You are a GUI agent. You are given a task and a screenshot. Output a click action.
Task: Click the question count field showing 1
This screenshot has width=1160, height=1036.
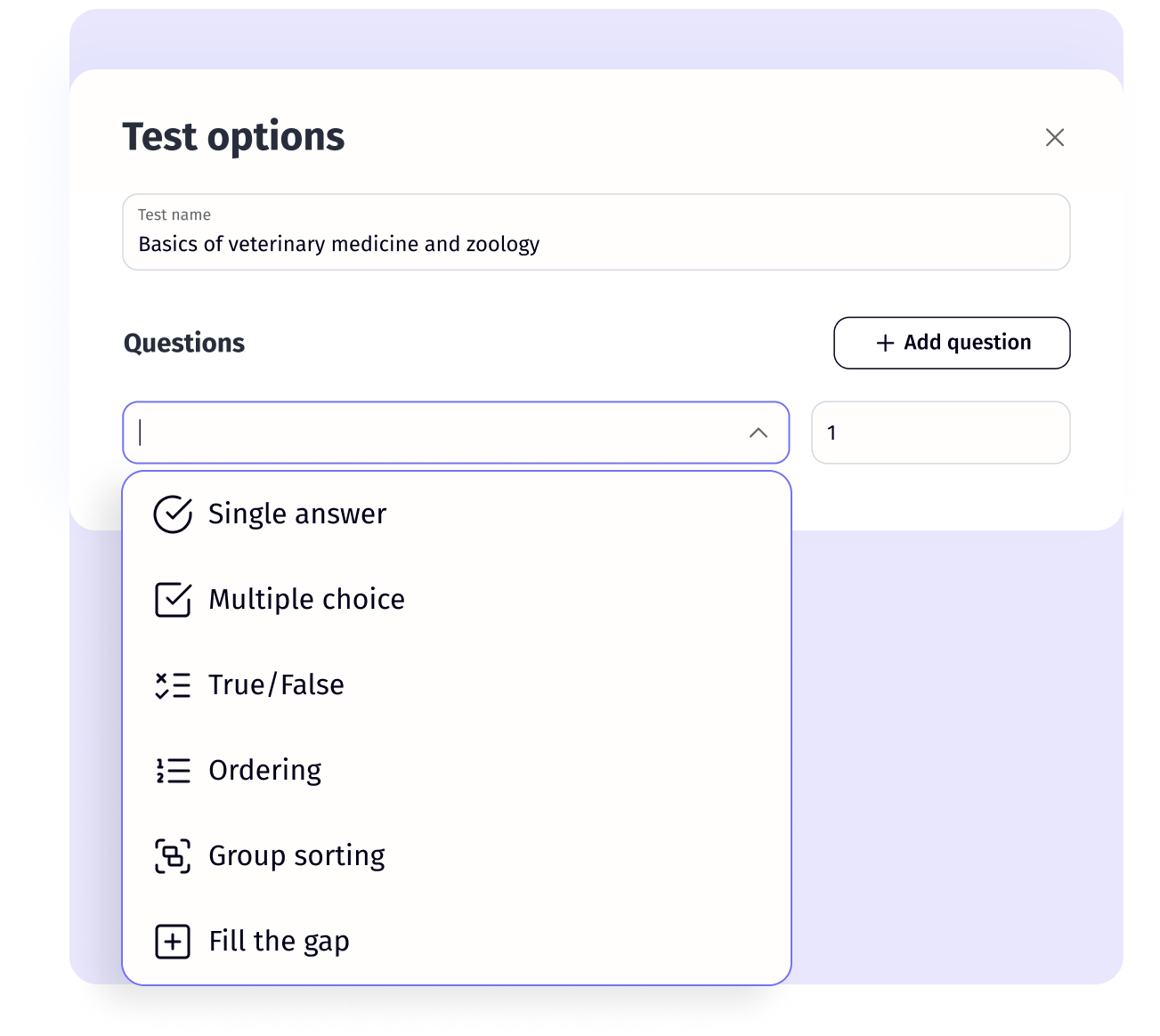[x=940, y=433]
